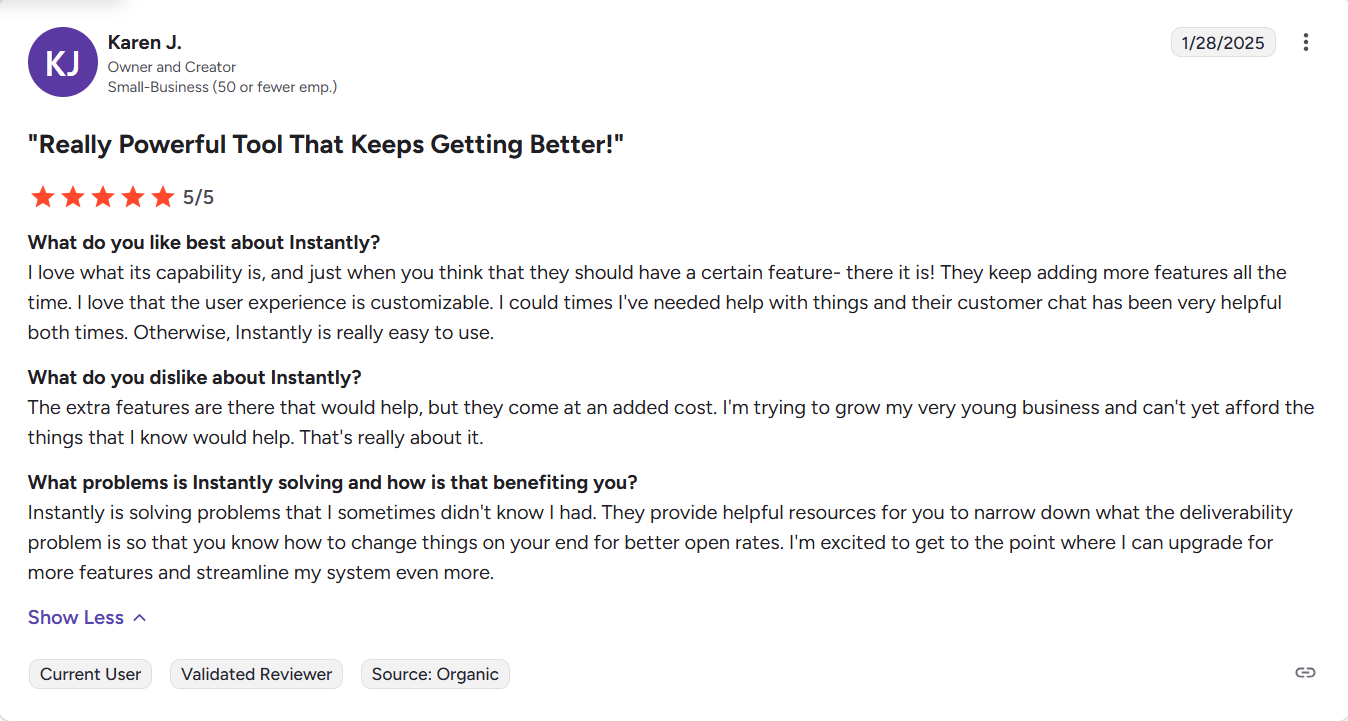Click the Owner and Creator subtitle

coord(171,66)
